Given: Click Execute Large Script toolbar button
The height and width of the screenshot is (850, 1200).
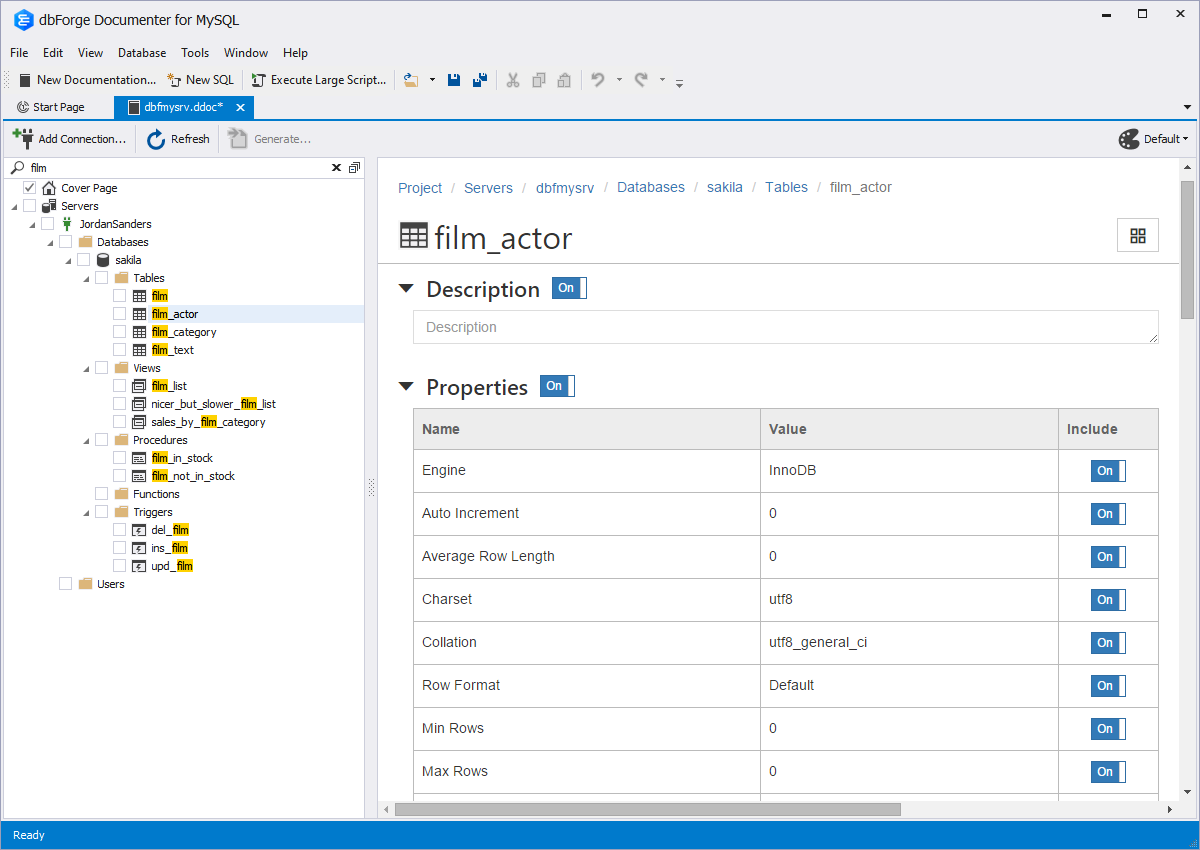Looking at the screenshot, I should coord(319,80).
